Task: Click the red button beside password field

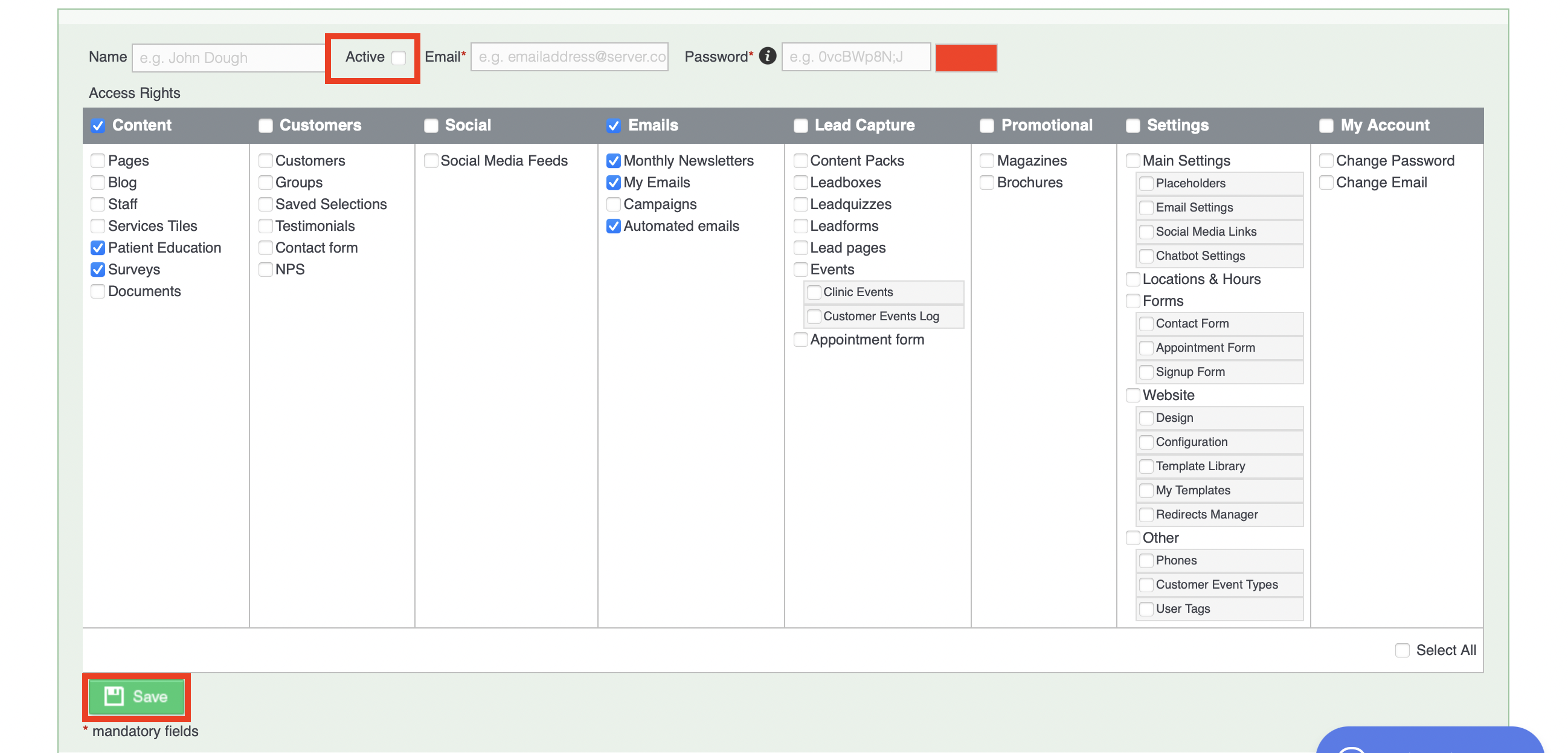Action: pos(965,58)
